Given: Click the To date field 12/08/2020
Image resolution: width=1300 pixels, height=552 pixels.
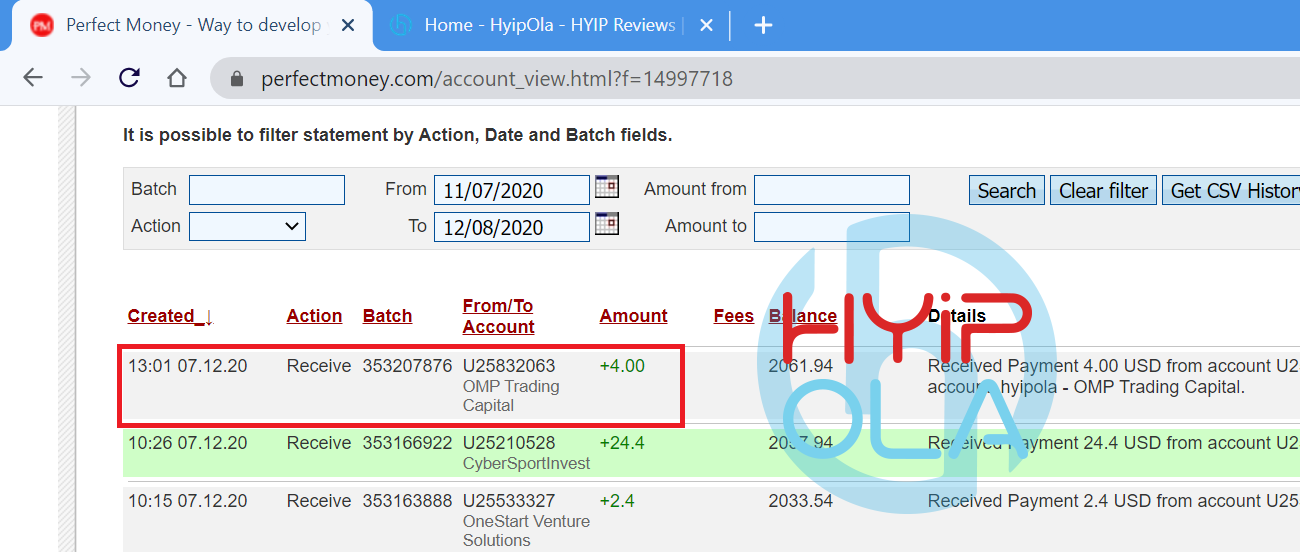Looking at the screenshot, I should pyautogui.click(x=512, y=227).
